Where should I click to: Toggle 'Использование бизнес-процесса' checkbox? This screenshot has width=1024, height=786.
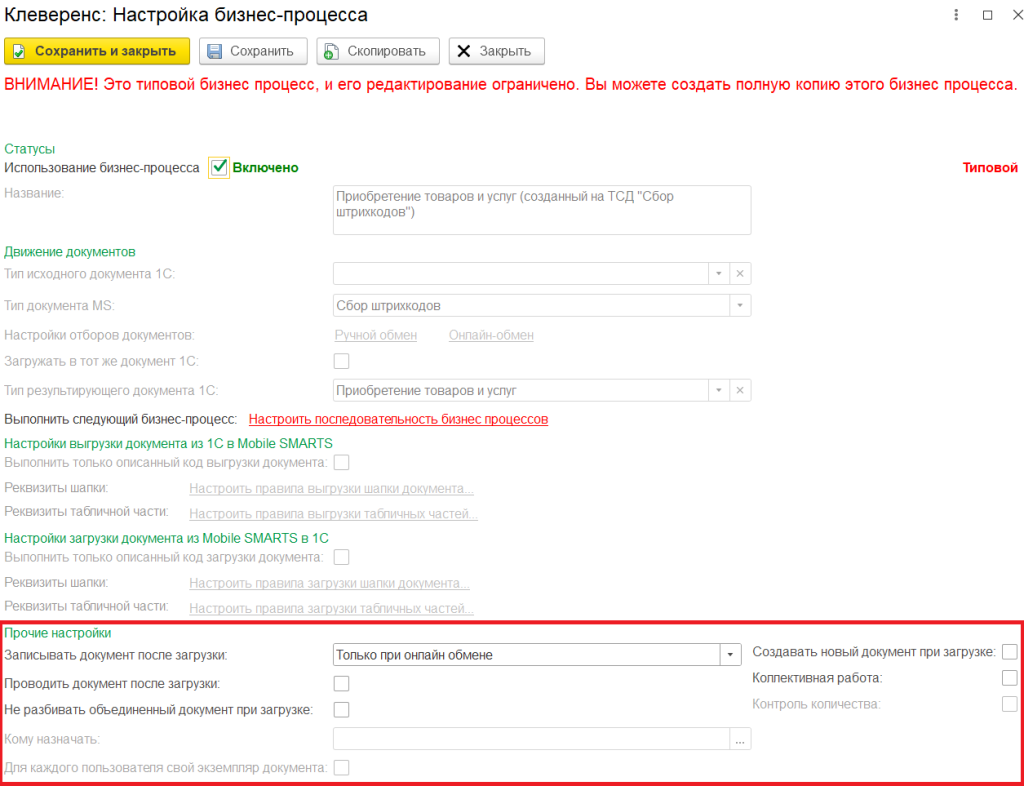(219, 168)
